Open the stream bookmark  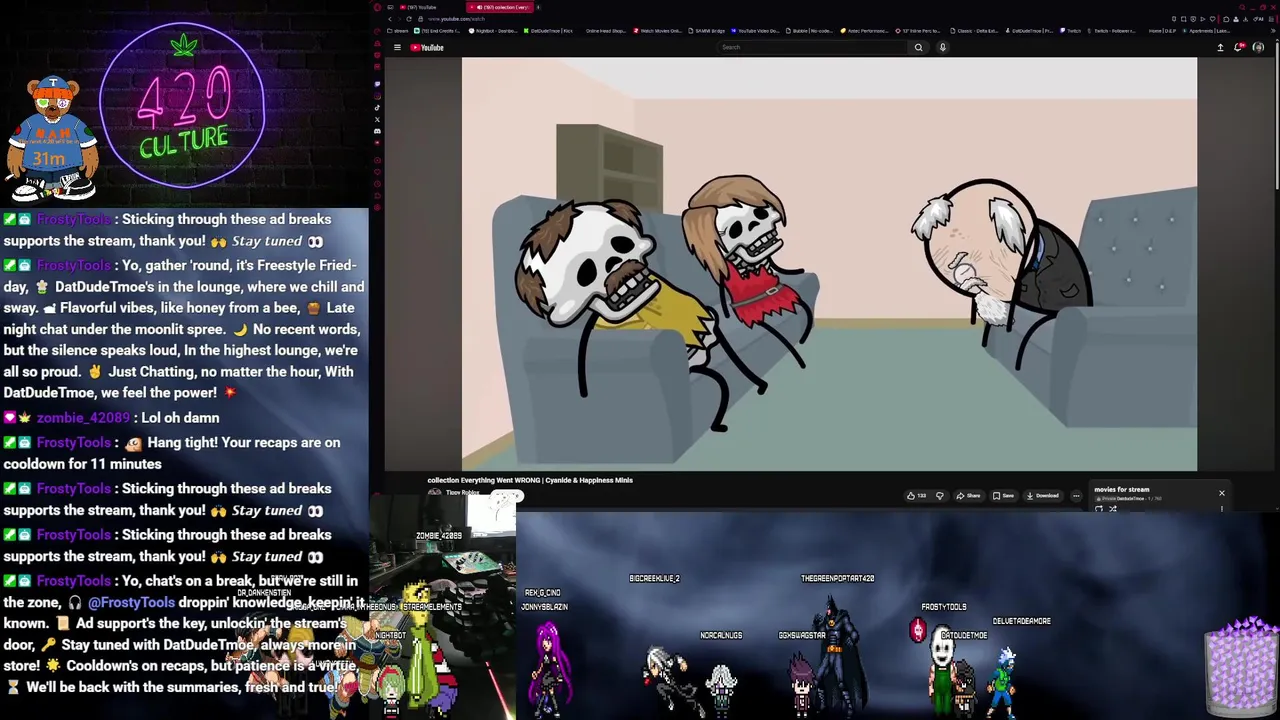398,31
